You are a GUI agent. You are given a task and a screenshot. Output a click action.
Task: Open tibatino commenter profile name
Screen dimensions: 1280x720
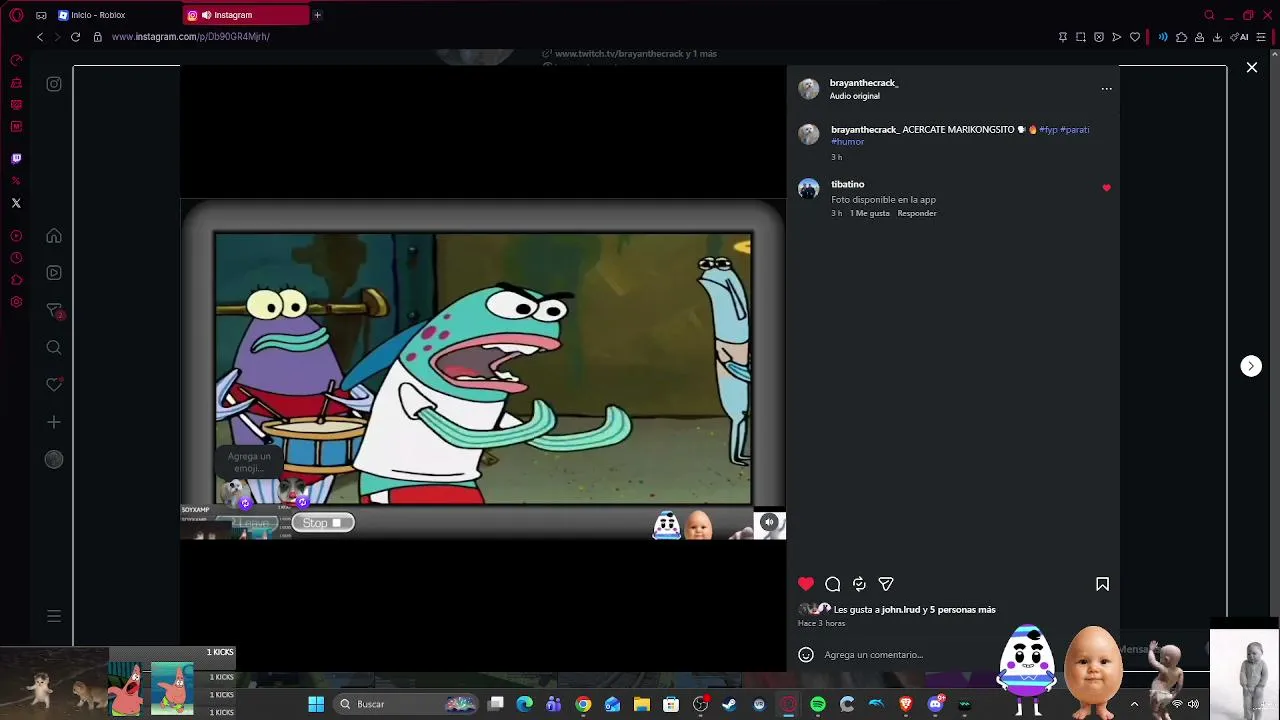point(848,184)
